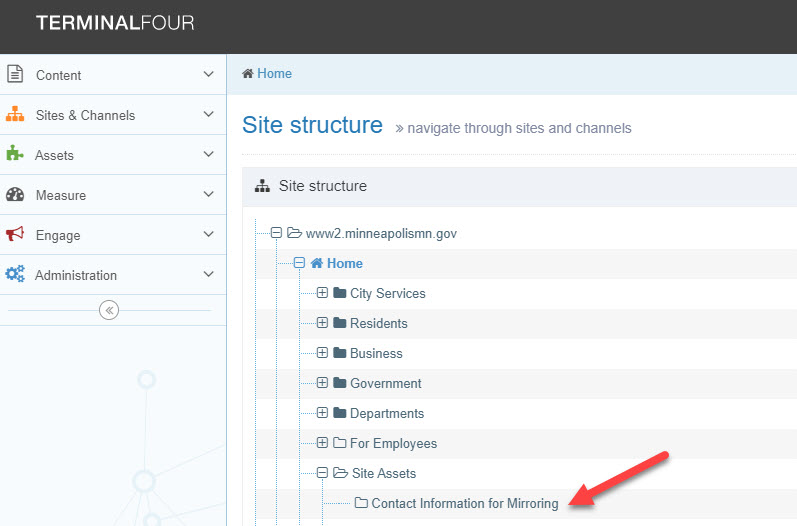Click the Administration gears icon
This screenshot has width=797, height=526.
pyautogui.click(x=15, y=273)
